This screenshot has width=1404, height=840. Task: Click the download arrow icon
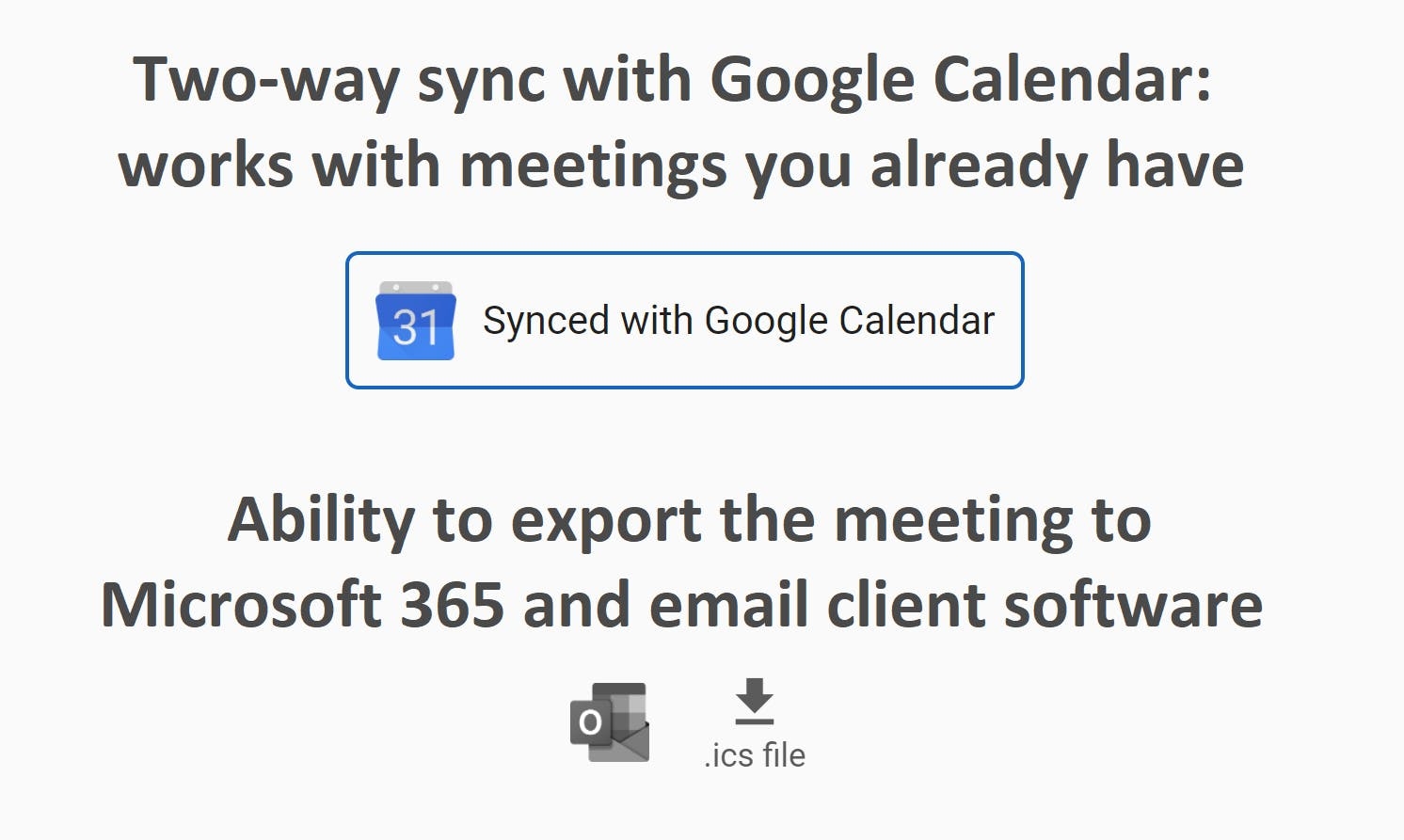point(755,702)
